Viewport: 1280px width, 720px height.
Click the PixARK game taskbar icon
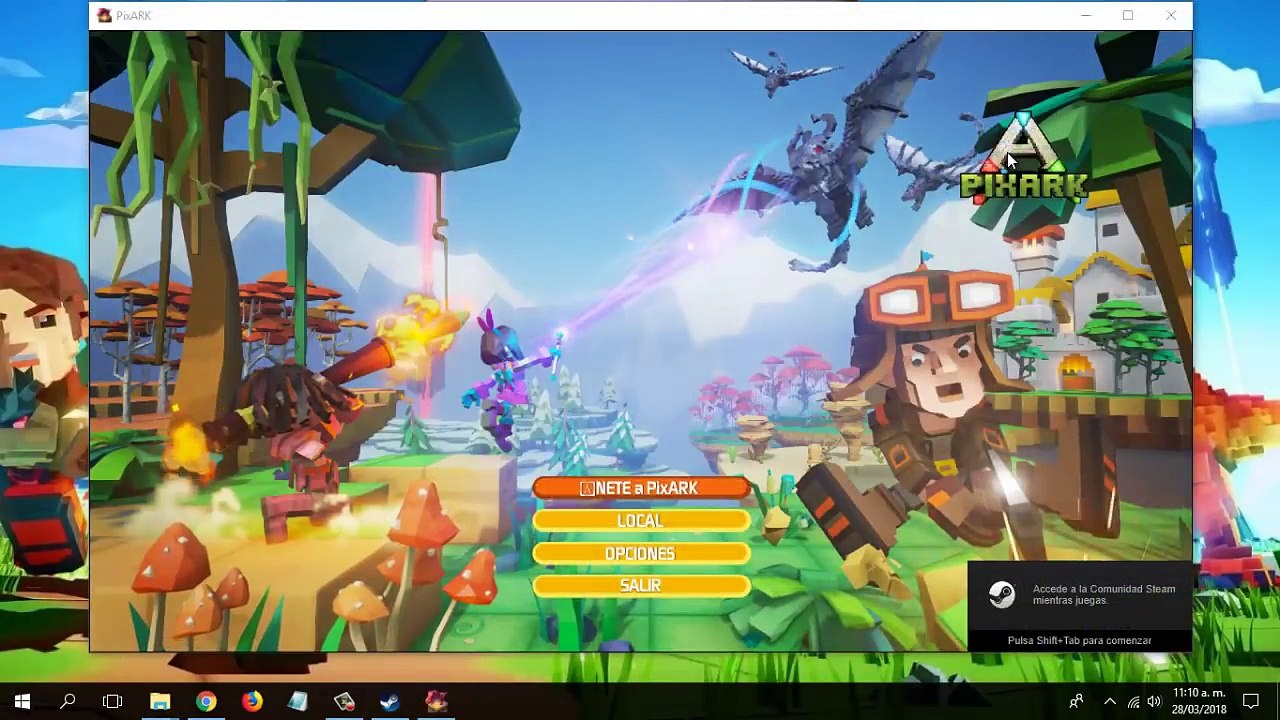tap(436, 701)
